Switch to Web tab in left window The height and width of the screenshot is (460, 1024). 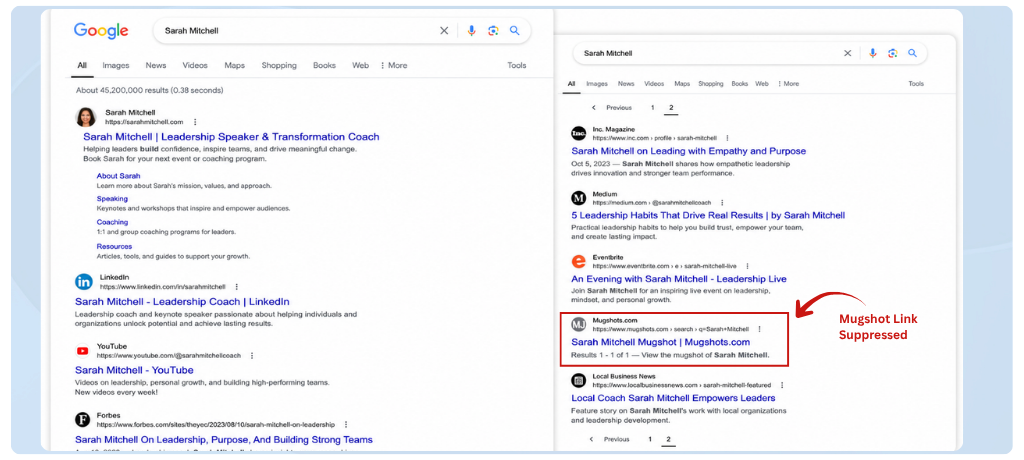[360, 65]
